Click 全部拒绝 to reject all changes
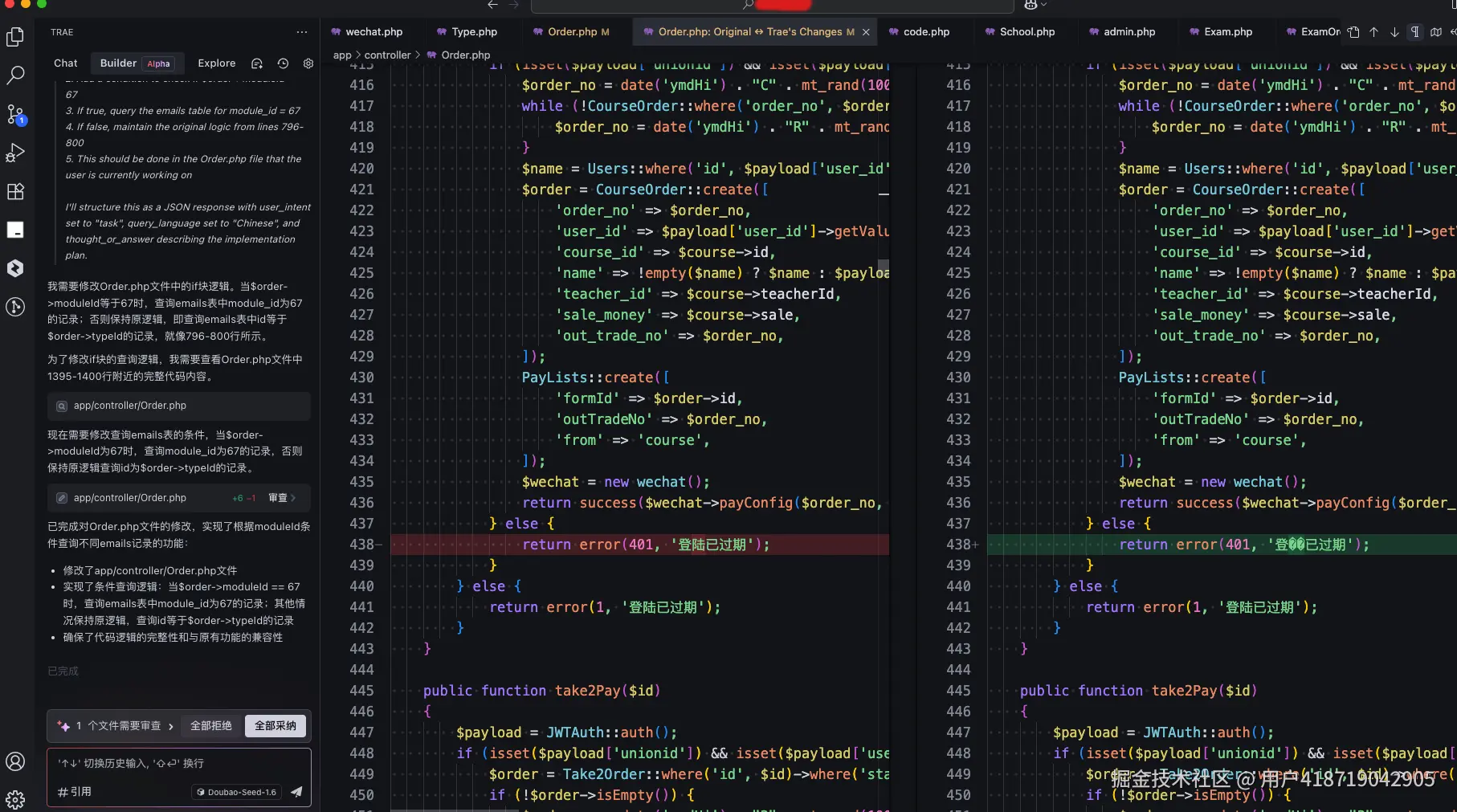Viewport: 1457px width, 812px height. (x=211, y=726)
